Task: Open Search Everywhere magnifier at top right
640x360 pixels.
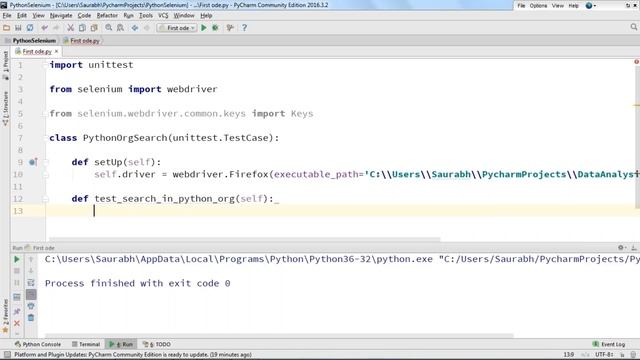Action: pos(633,27)
